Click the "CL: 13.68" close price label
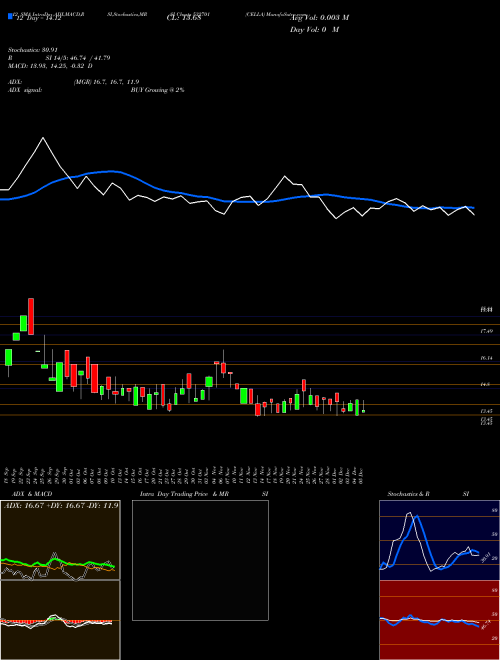Screen dimensions: 500x660 pyautogui.click(x=184, y=18)
